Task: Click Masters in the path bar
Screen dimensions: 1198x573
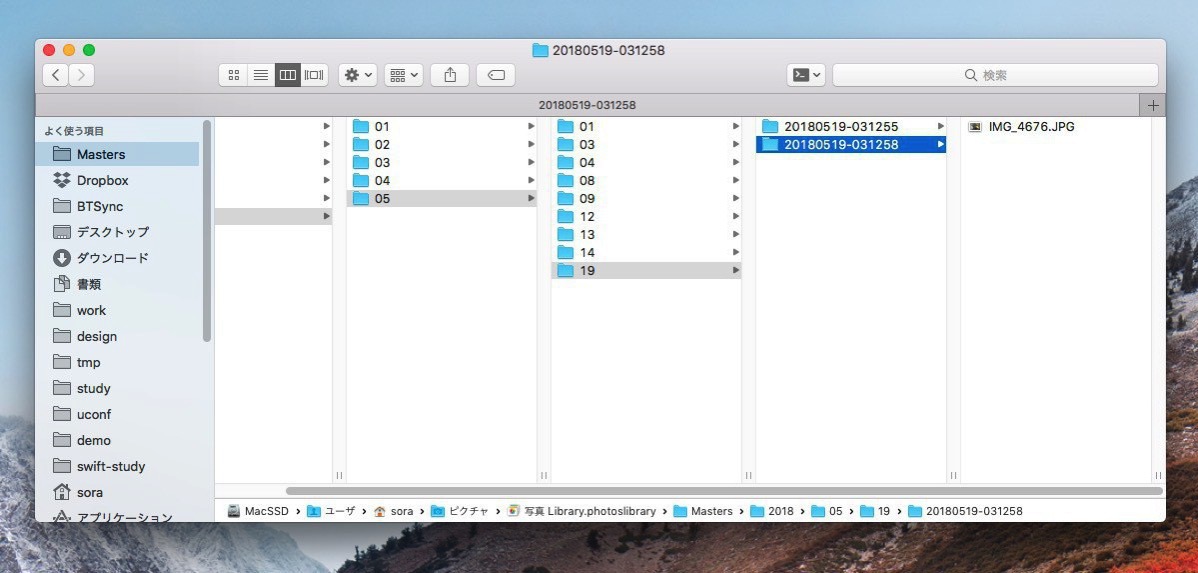Action: pyautogui.click(x=702, y=511)
